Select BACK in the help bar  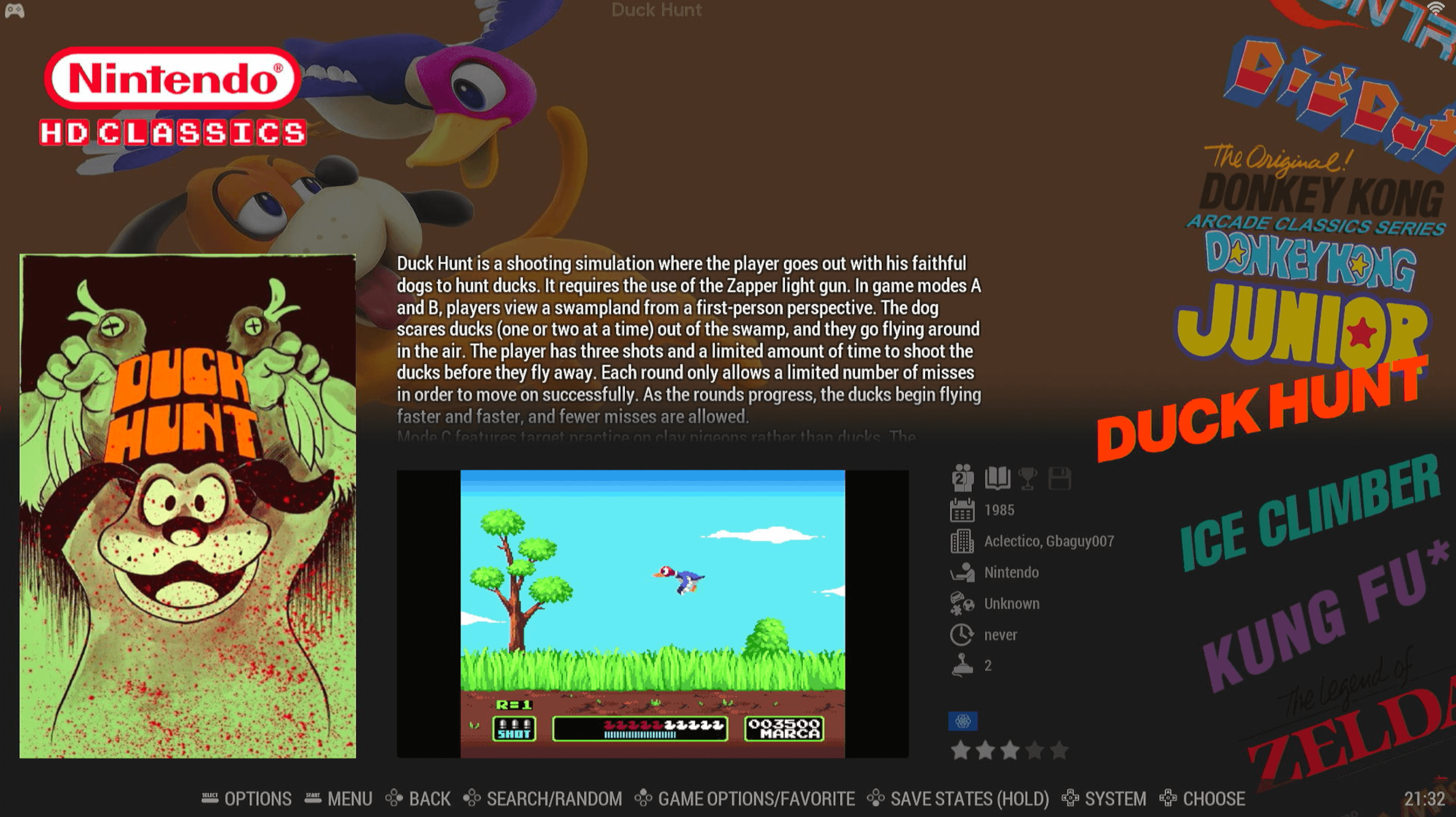click(x=430, y=799)
